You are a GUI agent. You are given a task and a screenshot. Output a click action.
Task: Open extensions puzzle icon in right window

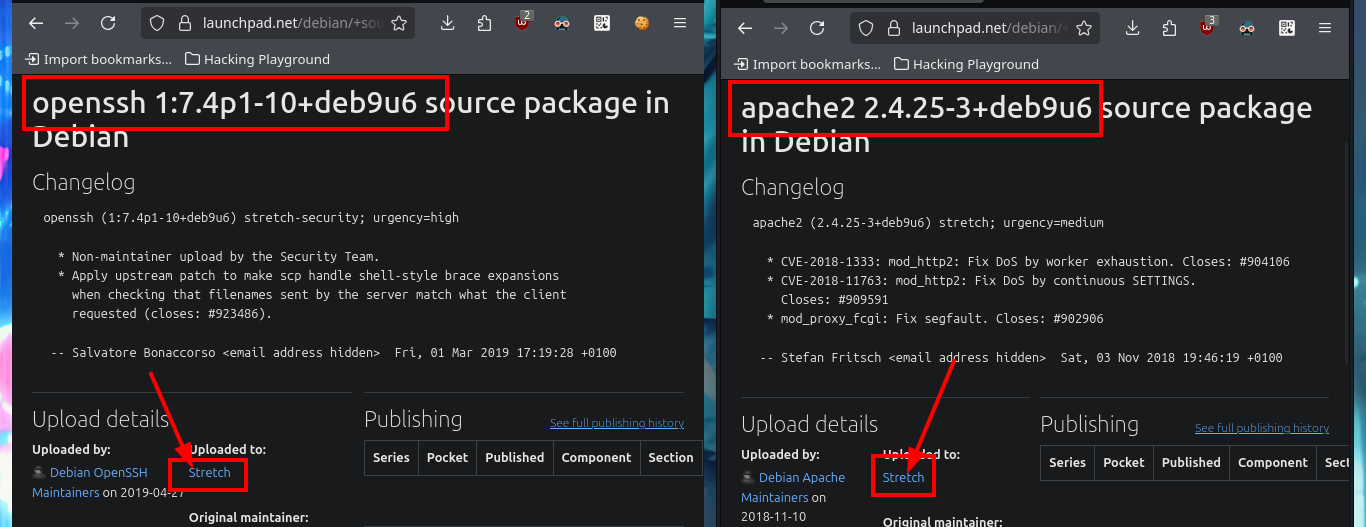[1170, 28]
